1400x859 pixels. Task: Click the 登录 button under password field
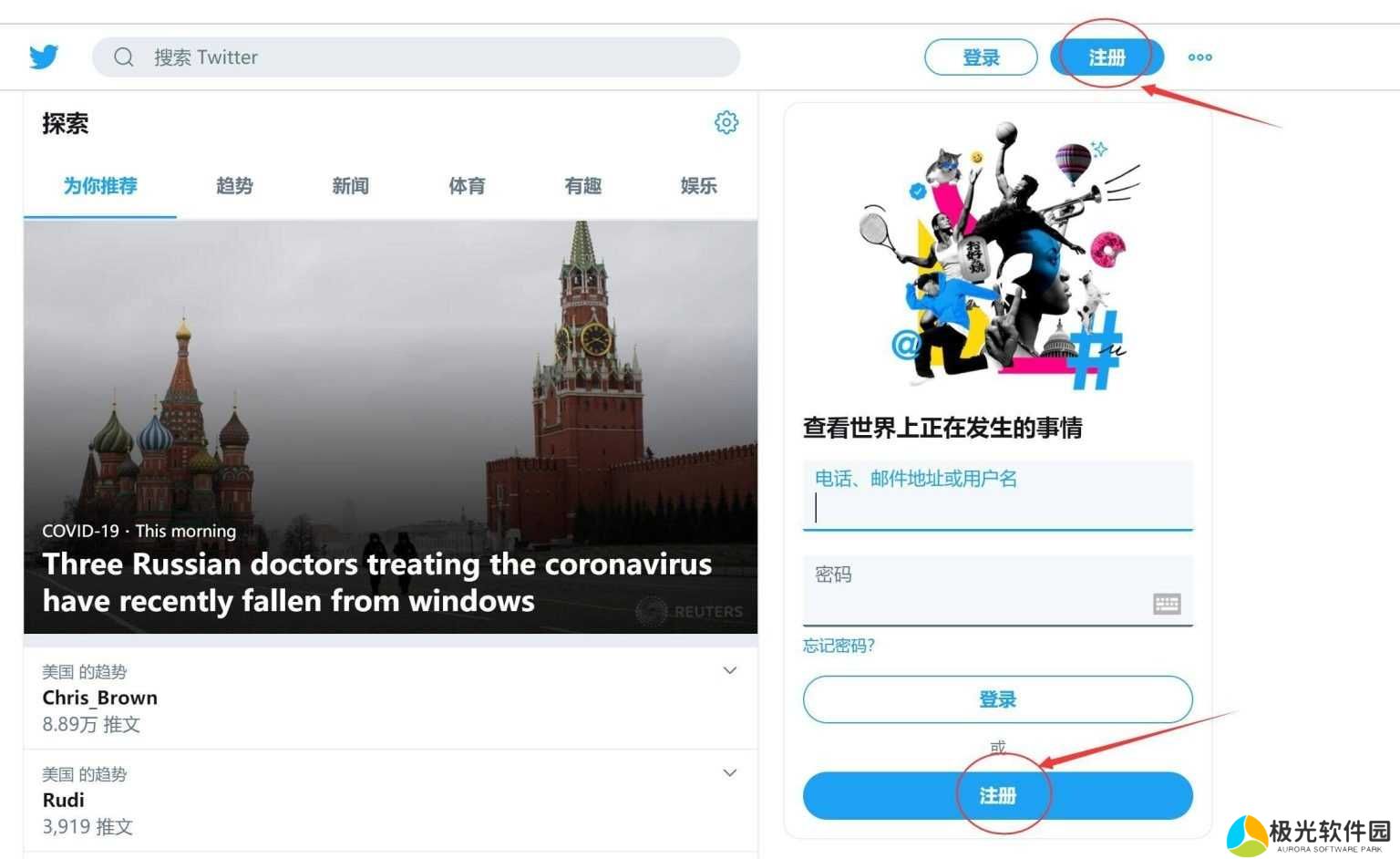[x=998, y=699]
